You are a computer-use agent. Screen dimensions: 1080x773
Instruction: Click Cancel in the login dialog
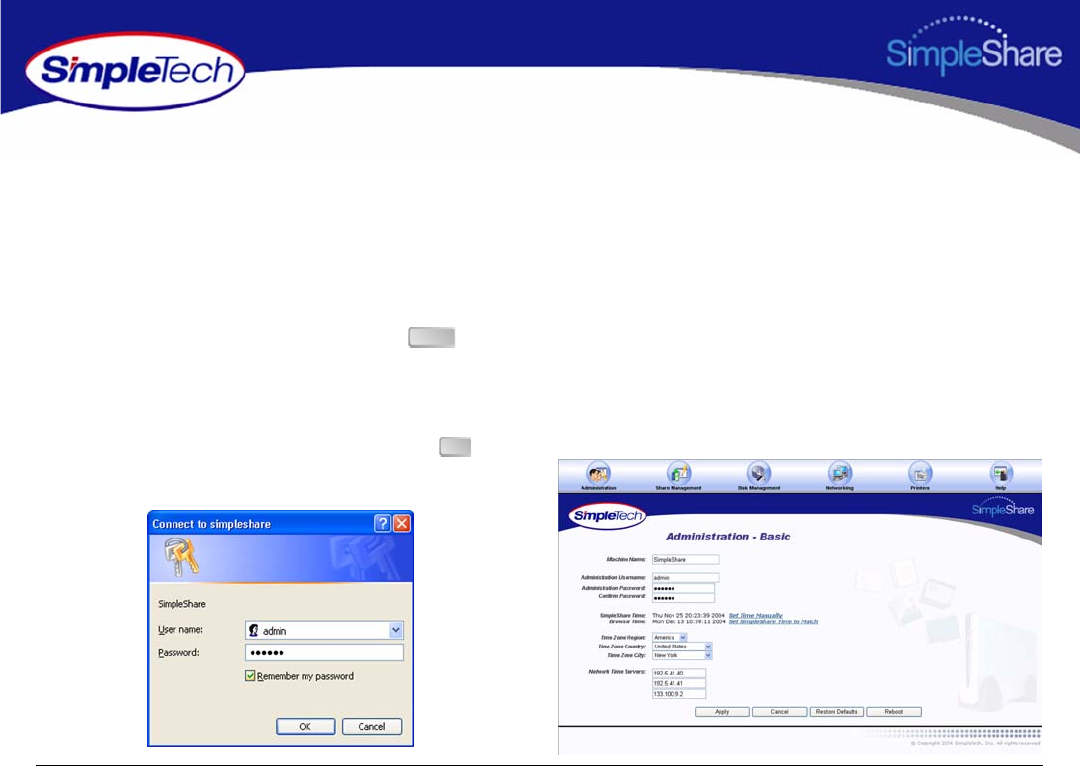pos(372,726)
